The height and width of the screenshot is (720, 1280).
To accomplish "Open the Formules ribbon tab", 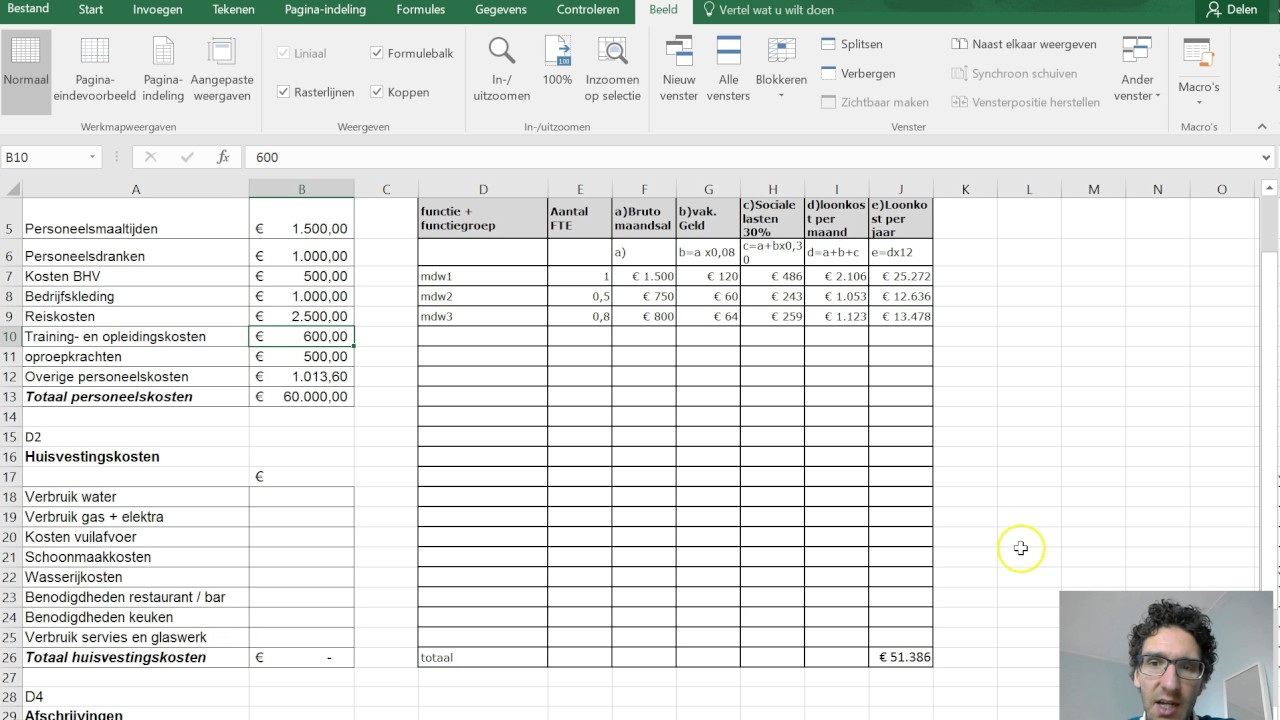I will pyautogui.click(x=421, y=10).
